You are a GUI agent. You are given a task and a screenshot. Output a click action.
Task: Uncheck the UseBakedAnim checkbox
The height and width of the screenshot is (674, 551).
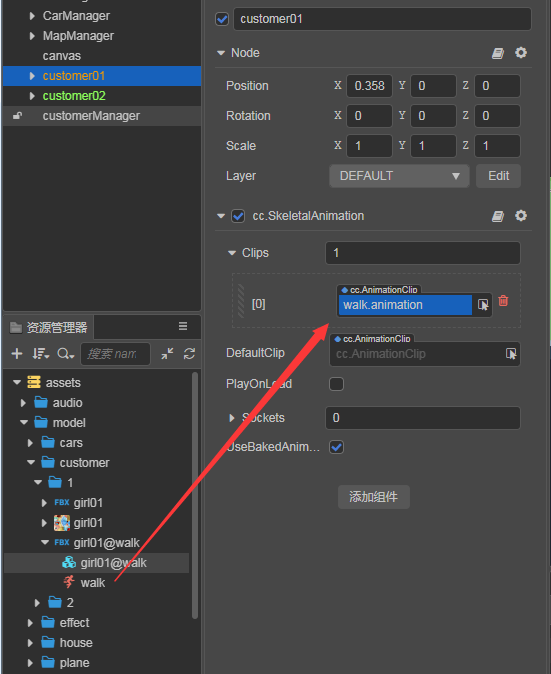(x=336, y=447)
